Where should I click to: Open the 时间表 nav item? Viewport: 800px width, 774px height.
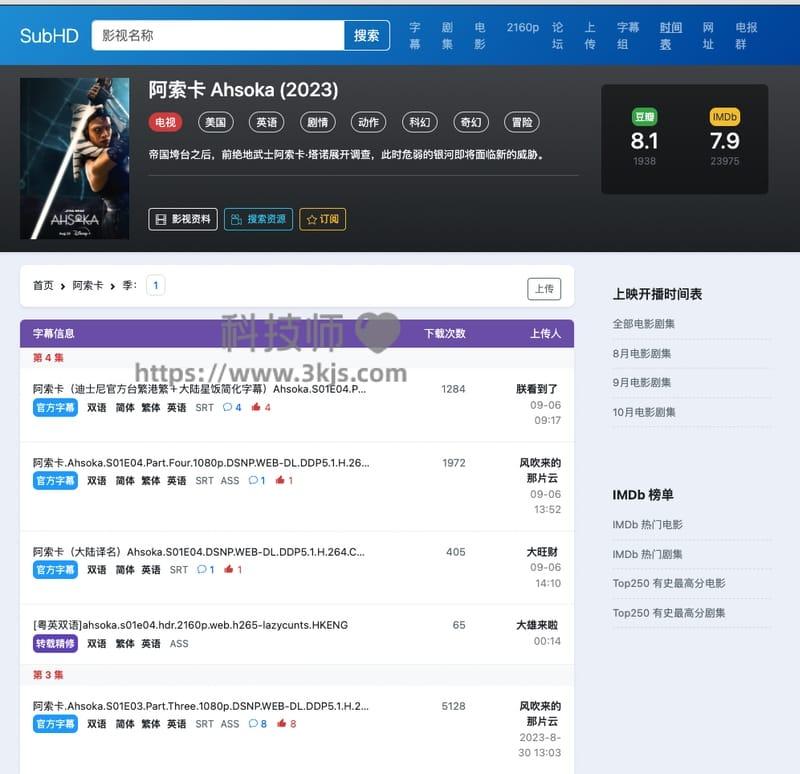[x=670, y=36]
